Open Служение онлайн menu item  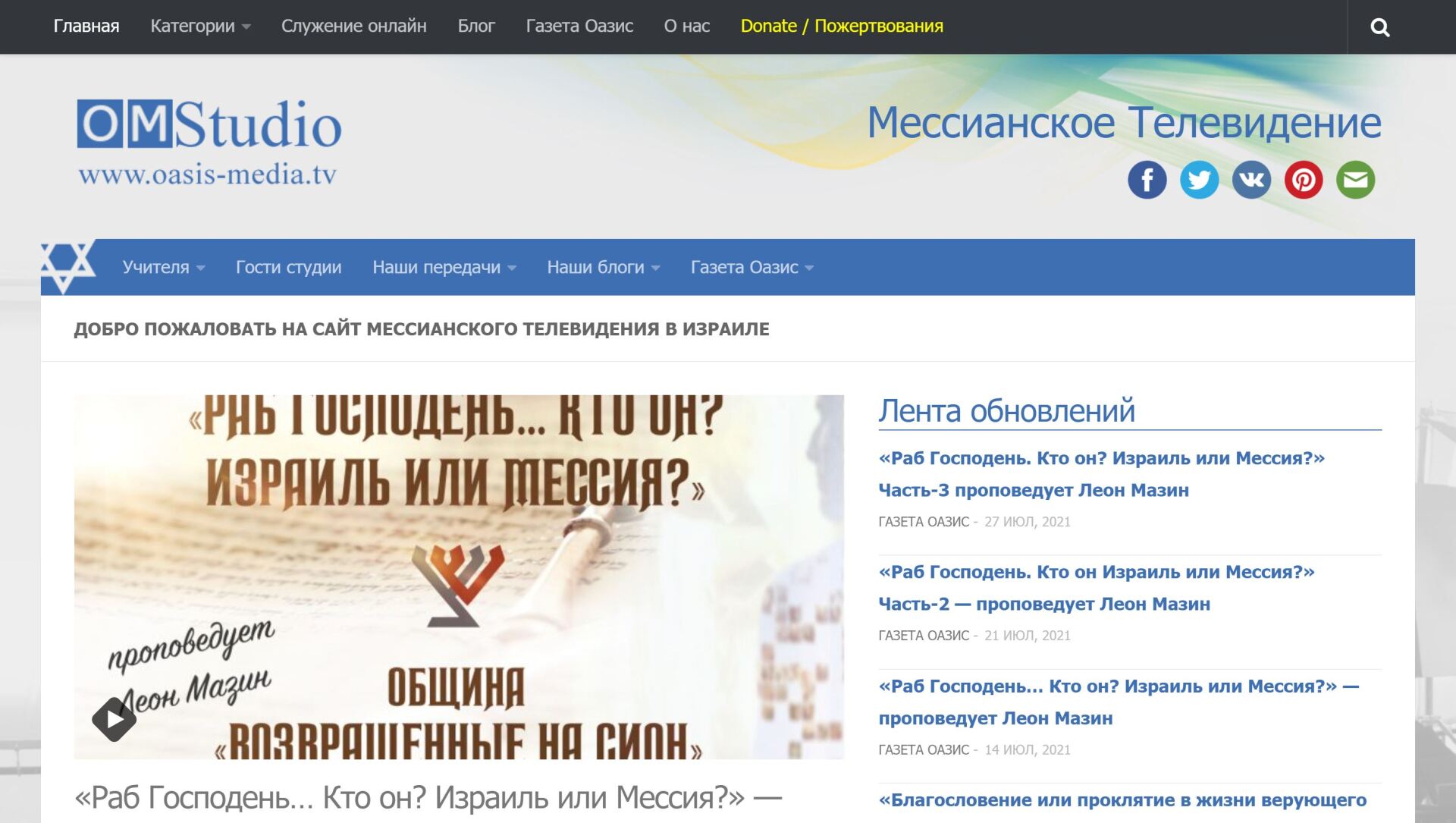pos(354,26)
